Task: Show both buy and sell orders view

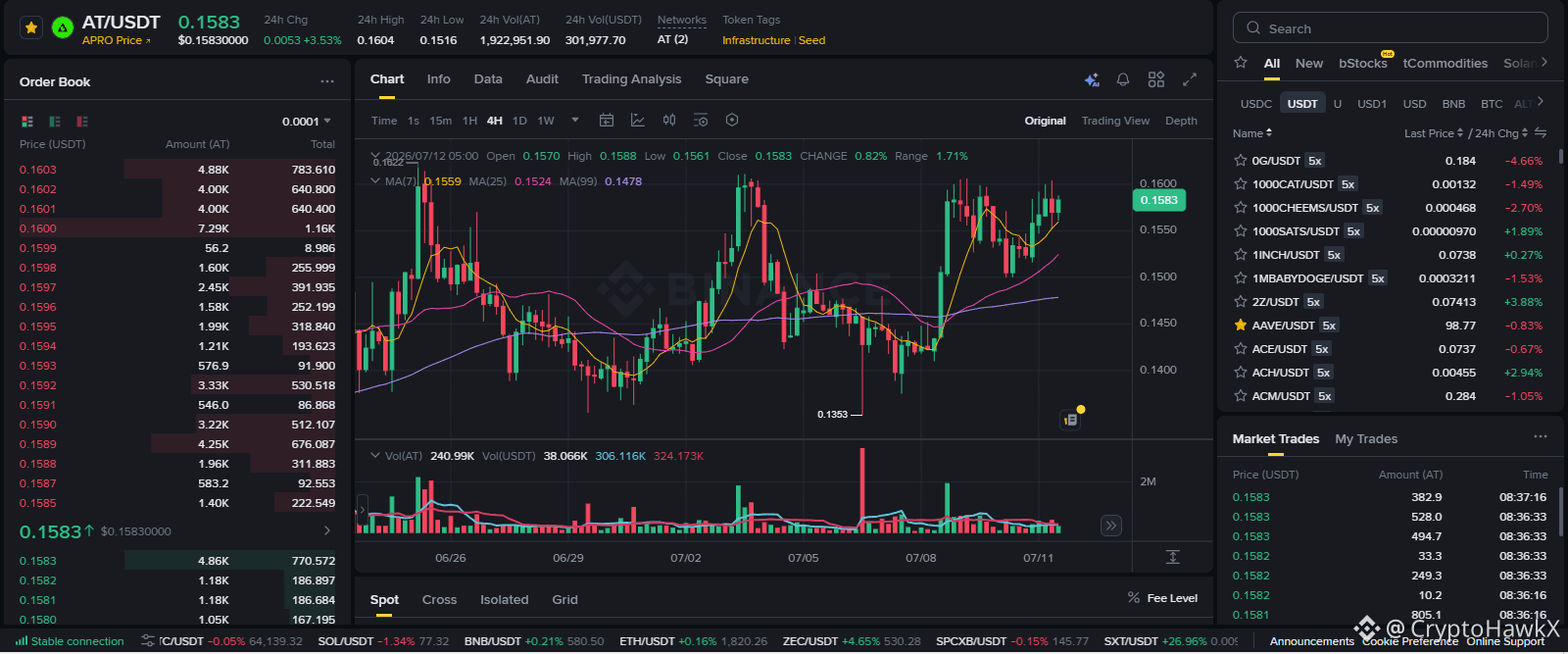Action: 27,122
